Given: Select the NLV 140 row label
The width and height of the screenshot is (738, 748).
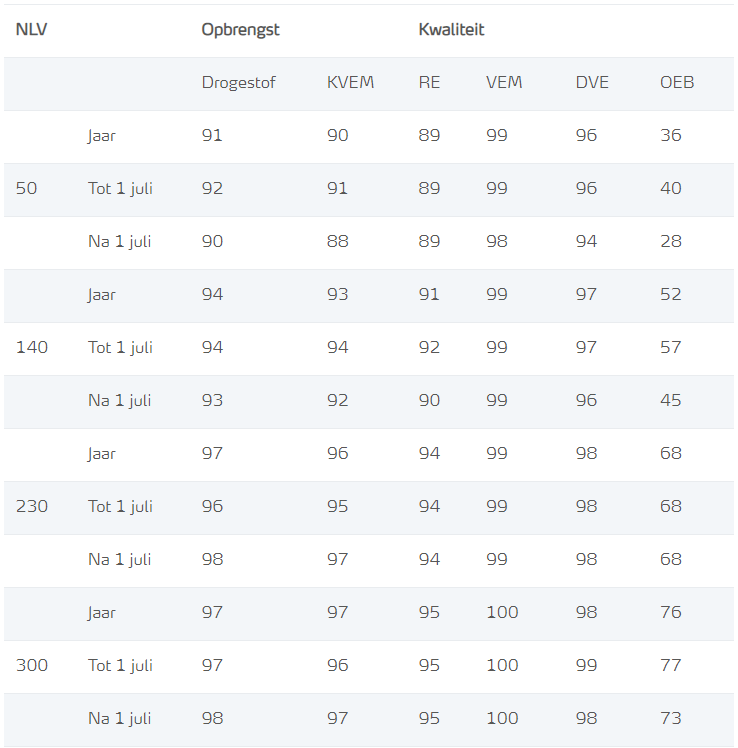Looking at the screenshot, I should click(32, 347).
